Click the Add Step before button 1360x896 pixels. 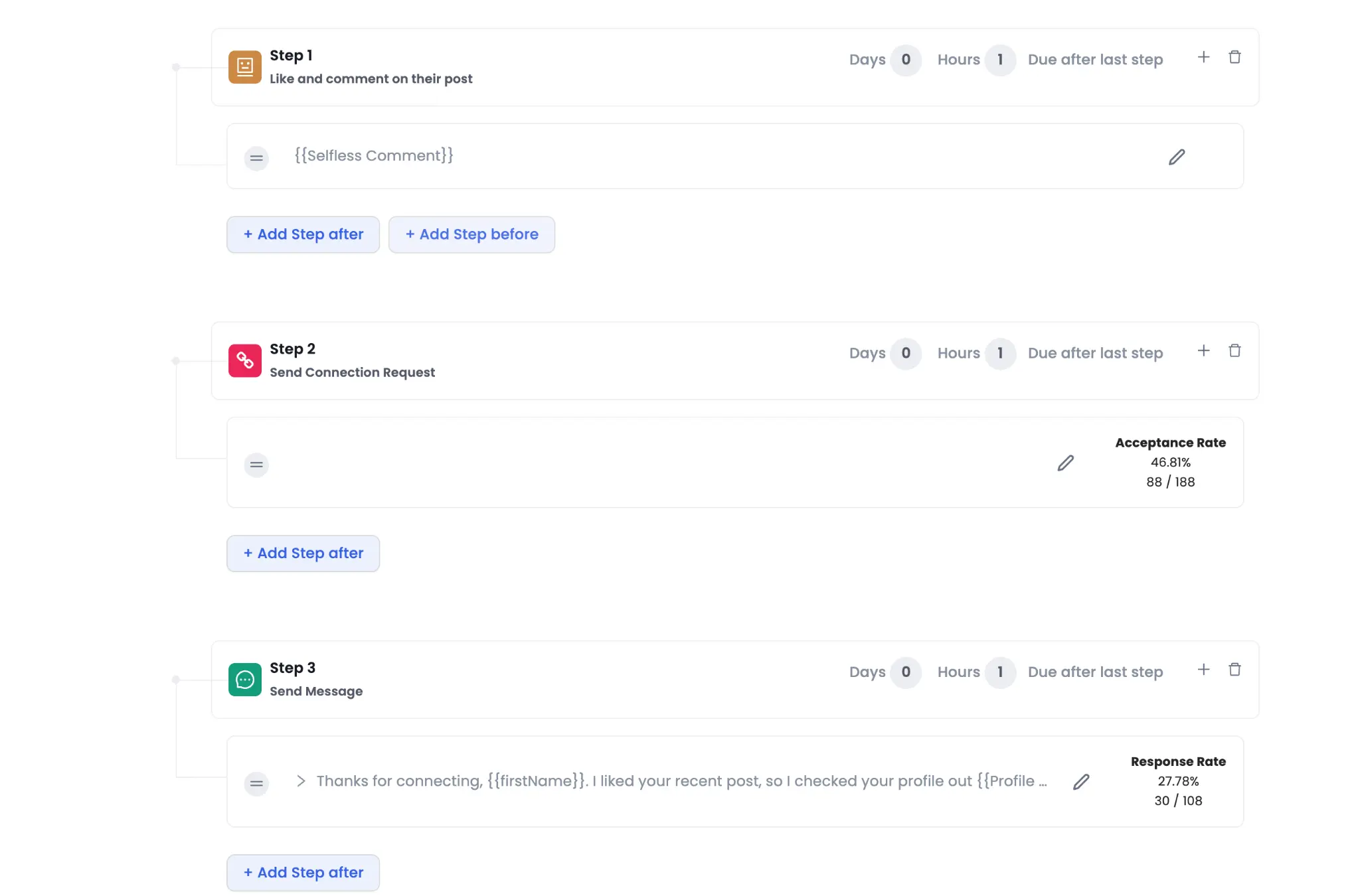point(471,234)
